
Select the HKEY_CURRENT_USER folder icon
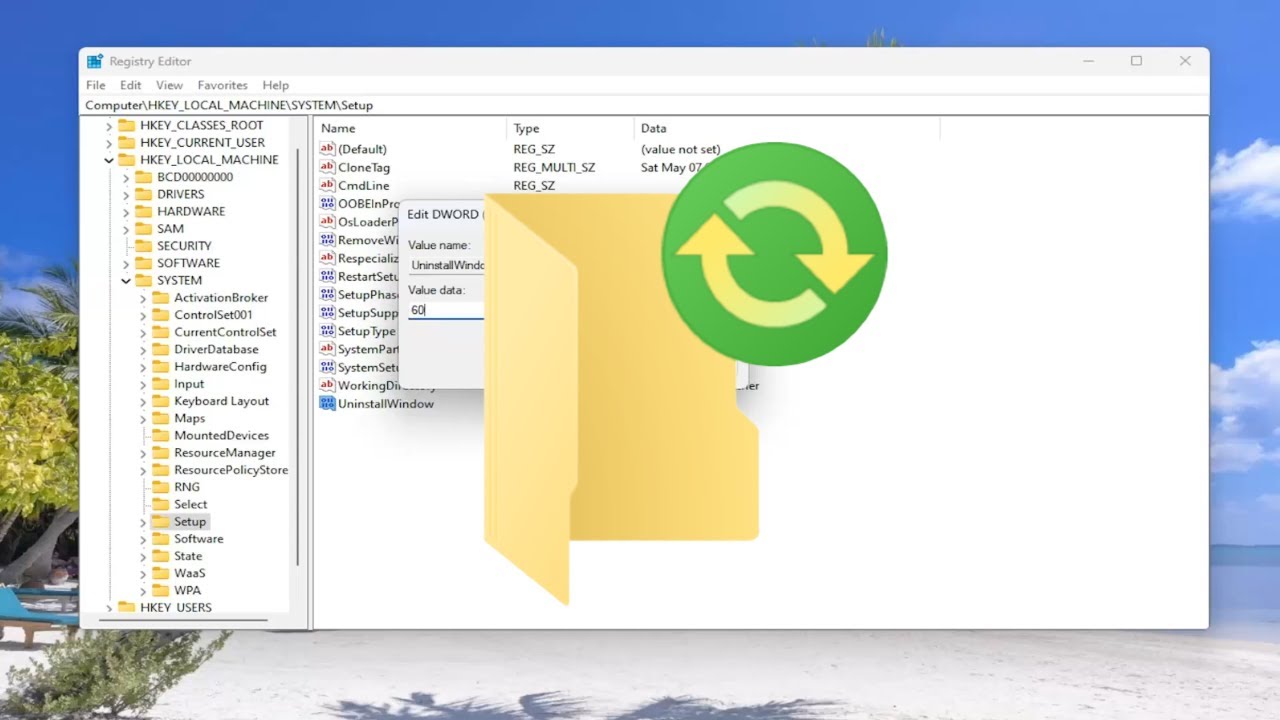[126, 142]
